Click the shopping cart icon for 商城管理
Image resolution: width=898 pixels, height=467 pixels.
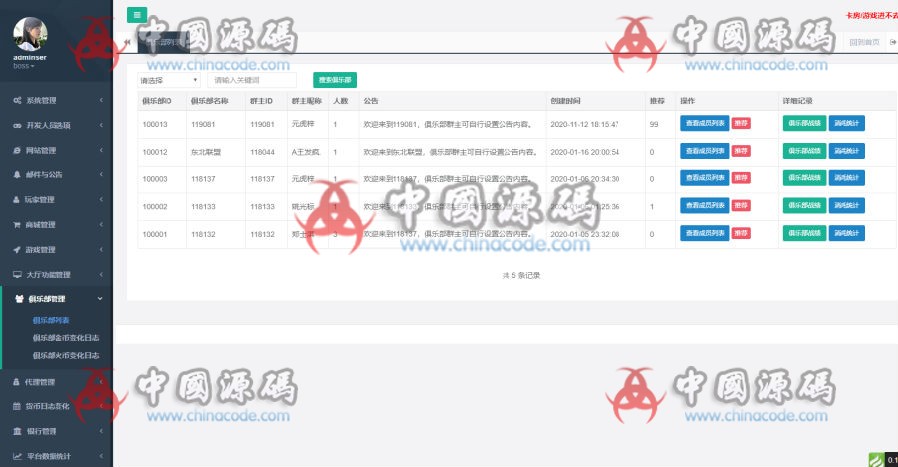coord(17,225)
